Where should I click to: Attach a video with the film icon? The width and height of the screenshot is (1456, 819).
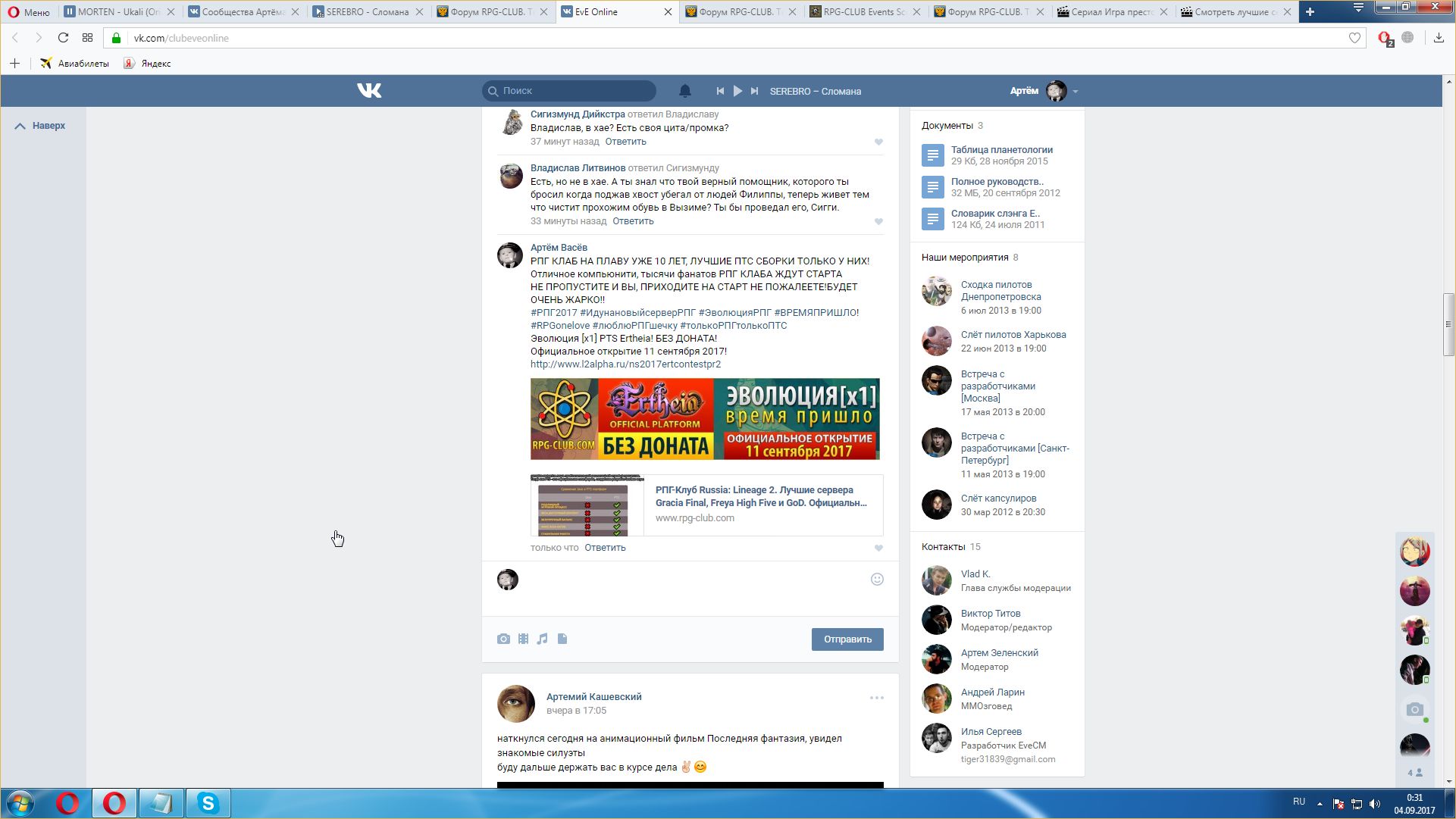(x=523, y=639)
